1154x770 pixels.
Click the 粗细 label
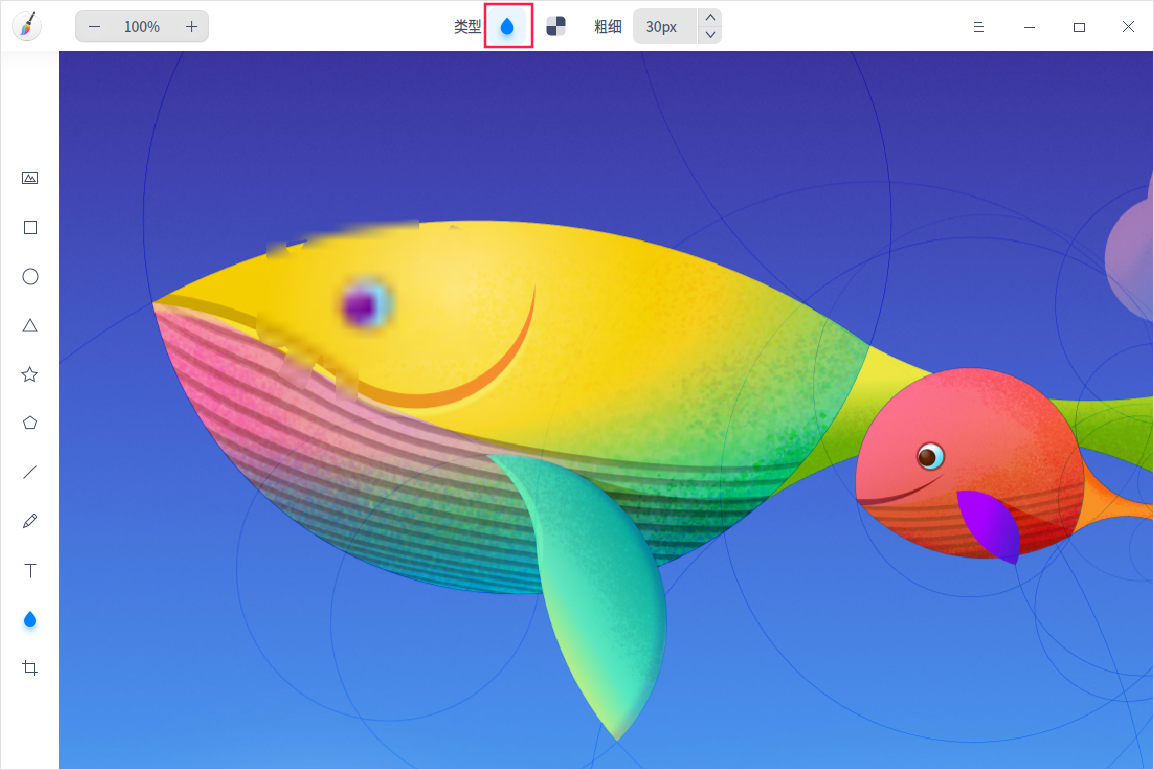[608, 27]
